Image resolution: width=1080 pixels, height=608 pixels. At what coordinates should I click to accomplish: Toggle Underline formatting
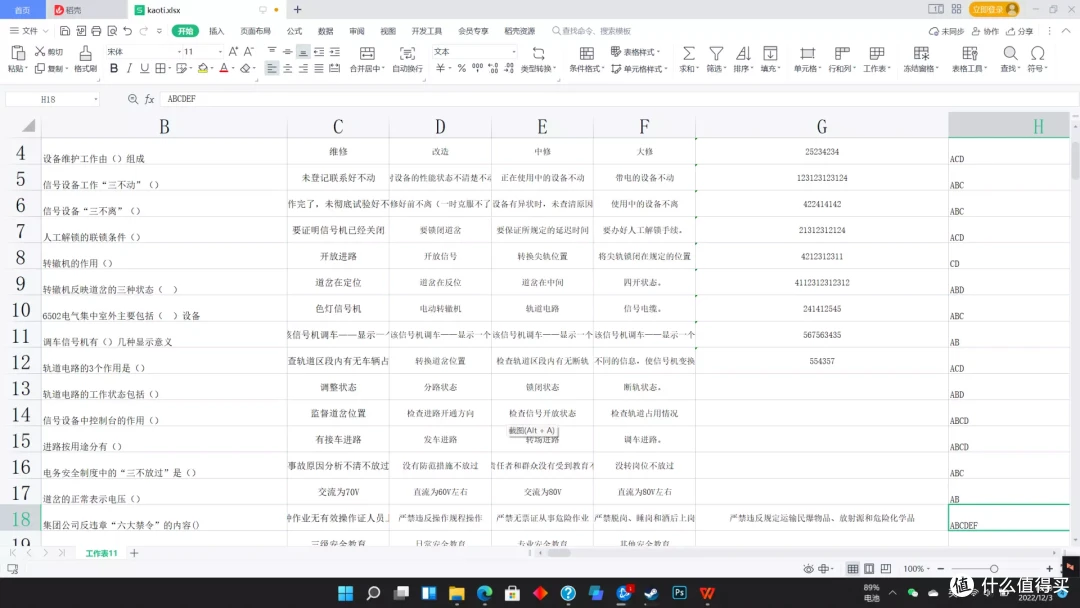pos(144,68)
